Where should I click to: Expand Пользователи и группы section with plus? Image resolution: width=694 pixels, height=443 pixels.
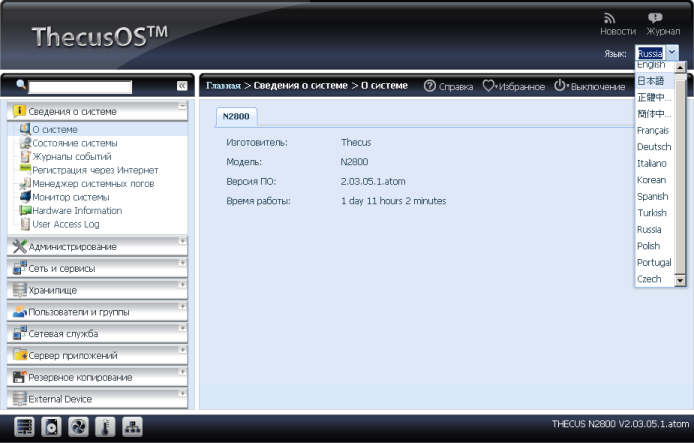tap(182, 306)
